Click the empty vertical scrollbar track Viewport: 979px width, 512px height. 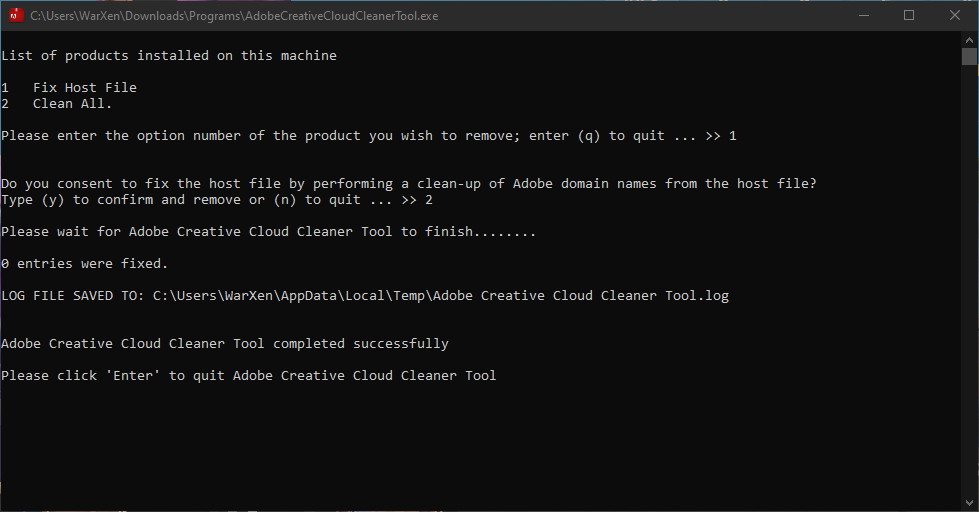click(x=969, y=280)
